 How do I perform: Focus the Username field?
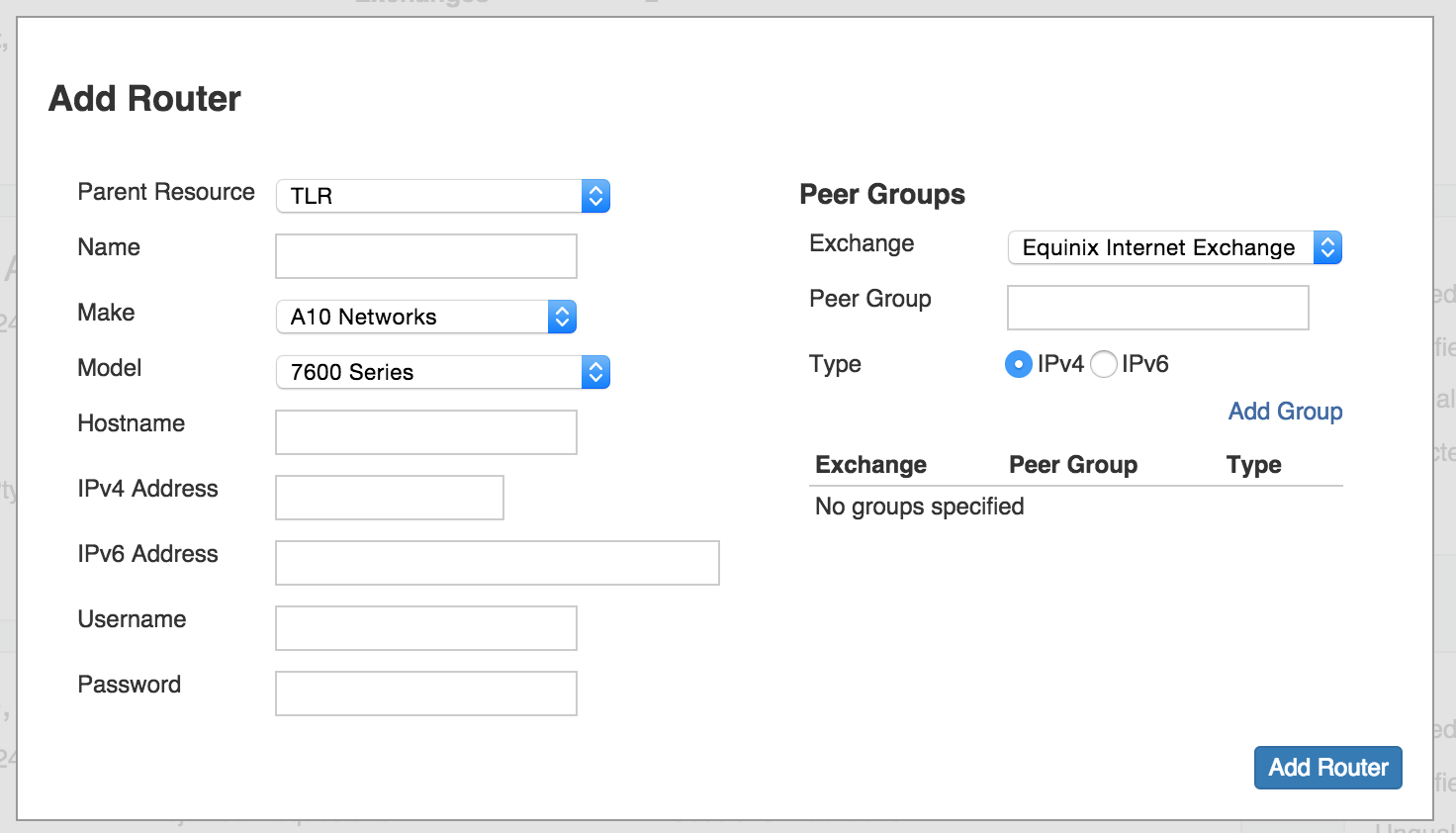point(425,628)
